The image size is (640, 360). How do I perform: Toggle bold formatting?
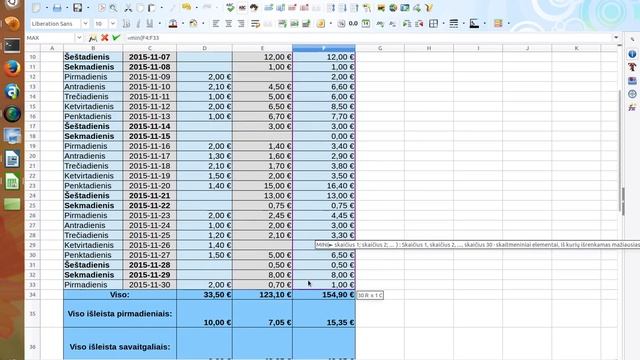pos(127,24)
